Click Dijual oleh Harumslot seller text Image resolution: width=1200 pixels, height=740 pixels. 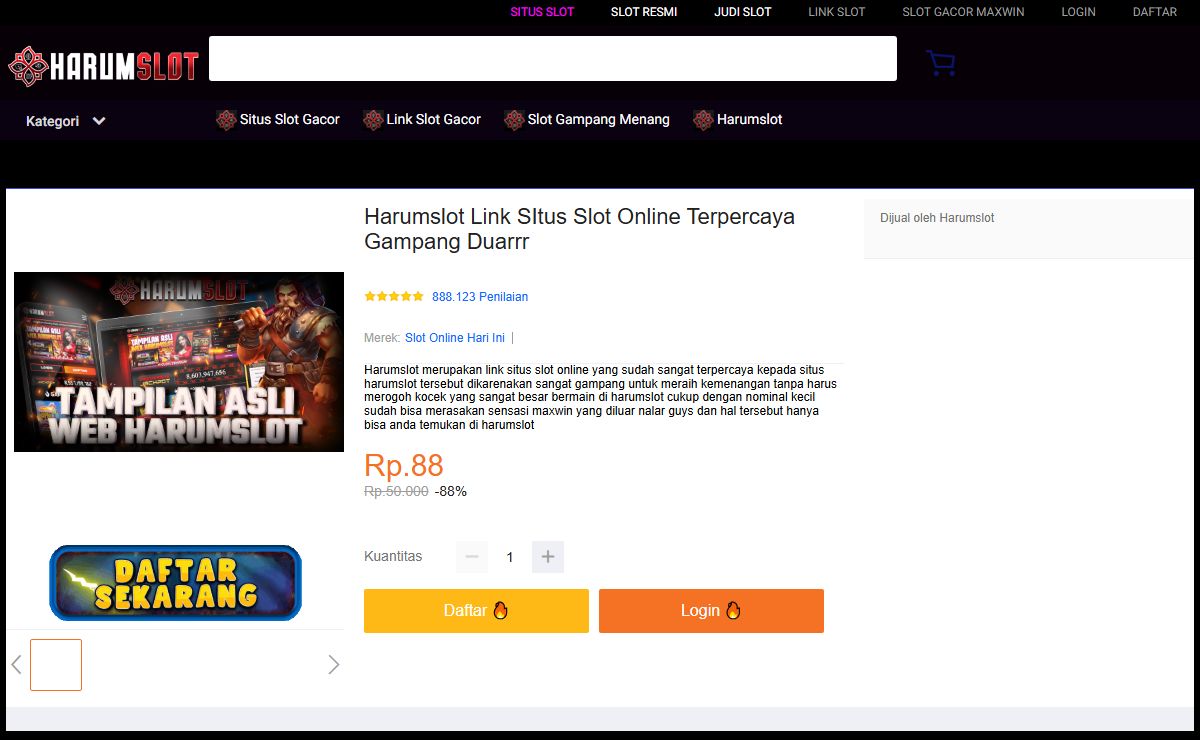(937, 218)
